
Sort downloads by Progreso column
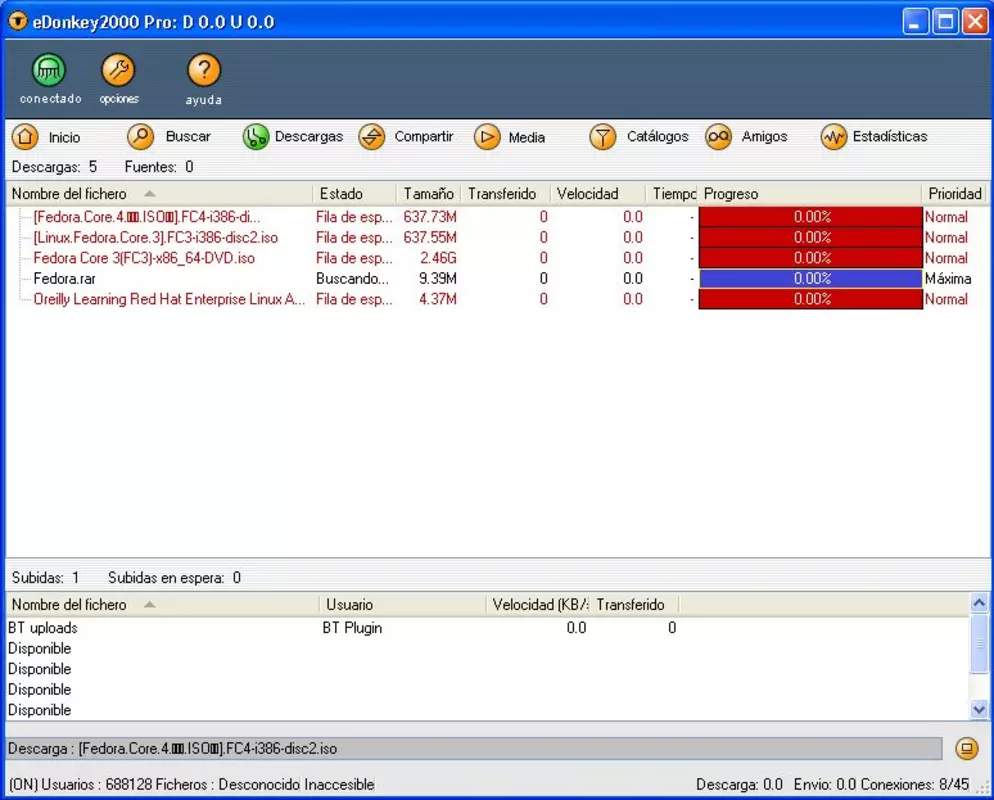[810, 194]
